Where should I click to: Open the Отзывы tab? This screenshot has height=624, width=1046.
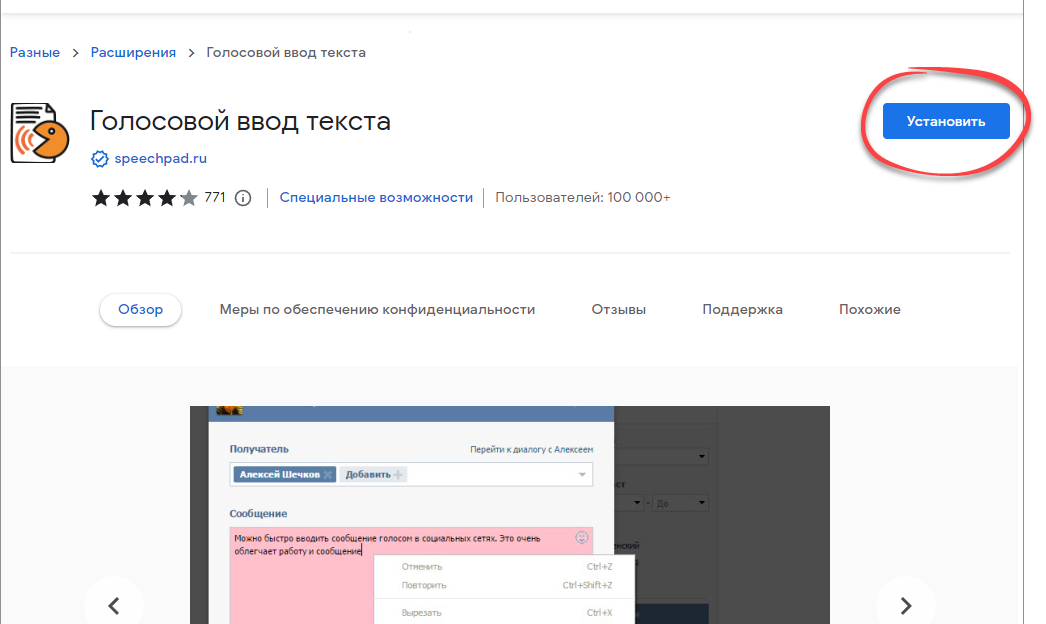coord(618,310)
